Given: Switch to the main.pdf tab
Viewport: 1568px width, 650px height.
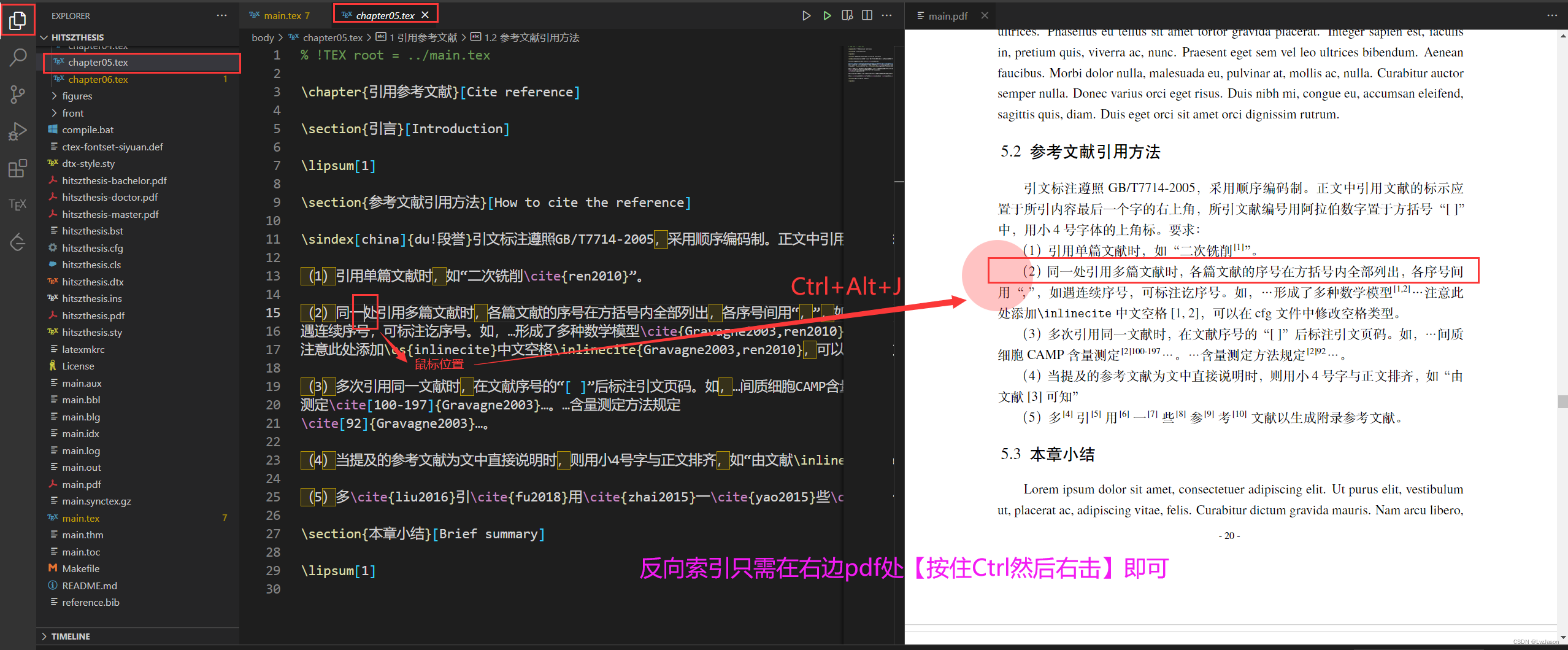Looking at the screenshot, I should [950, 15].
